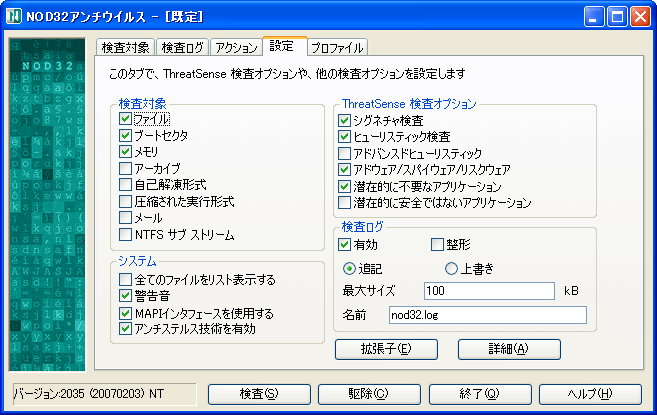
Task: Click the NOD32 banner image
Action: [47, 205]
